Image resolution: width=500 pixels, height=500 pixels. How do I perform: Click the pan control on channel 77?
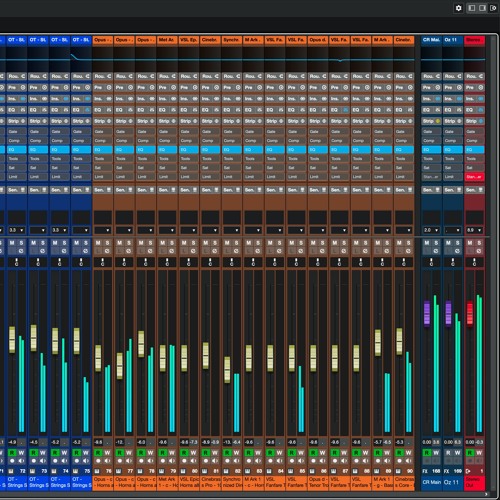[x=124, y=262]
